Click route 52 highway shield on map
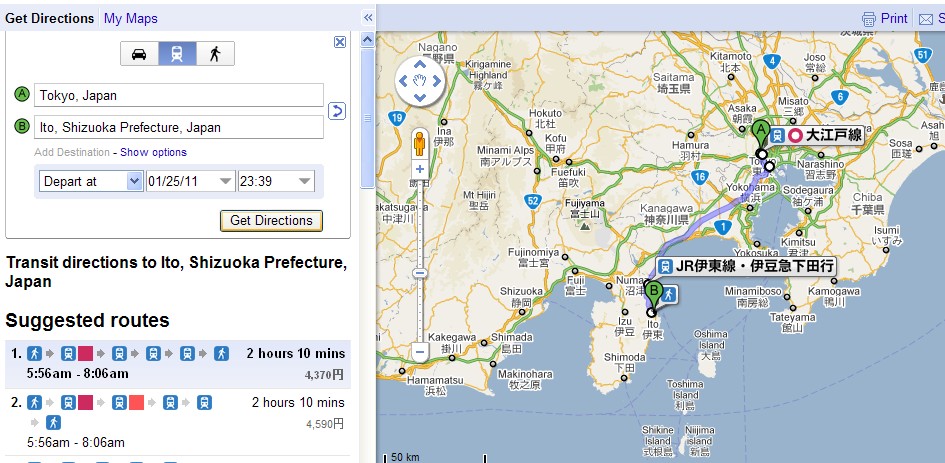Image resolution: width=945 pixels, height=463 pixels. click(x=532, y=201)
